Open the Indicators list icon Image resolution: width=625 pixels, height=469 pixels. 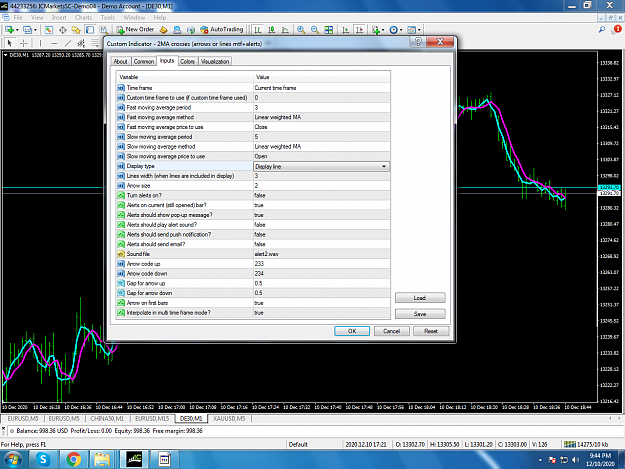pos(375,30)
